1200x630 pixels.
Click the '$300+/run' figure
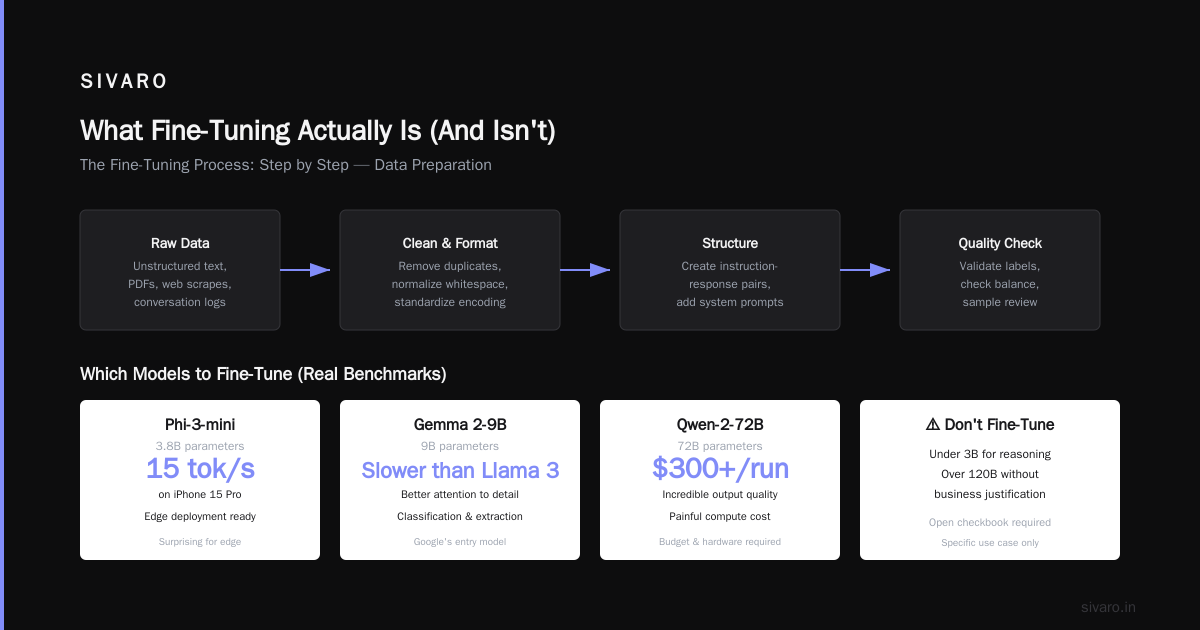[720, 468]
